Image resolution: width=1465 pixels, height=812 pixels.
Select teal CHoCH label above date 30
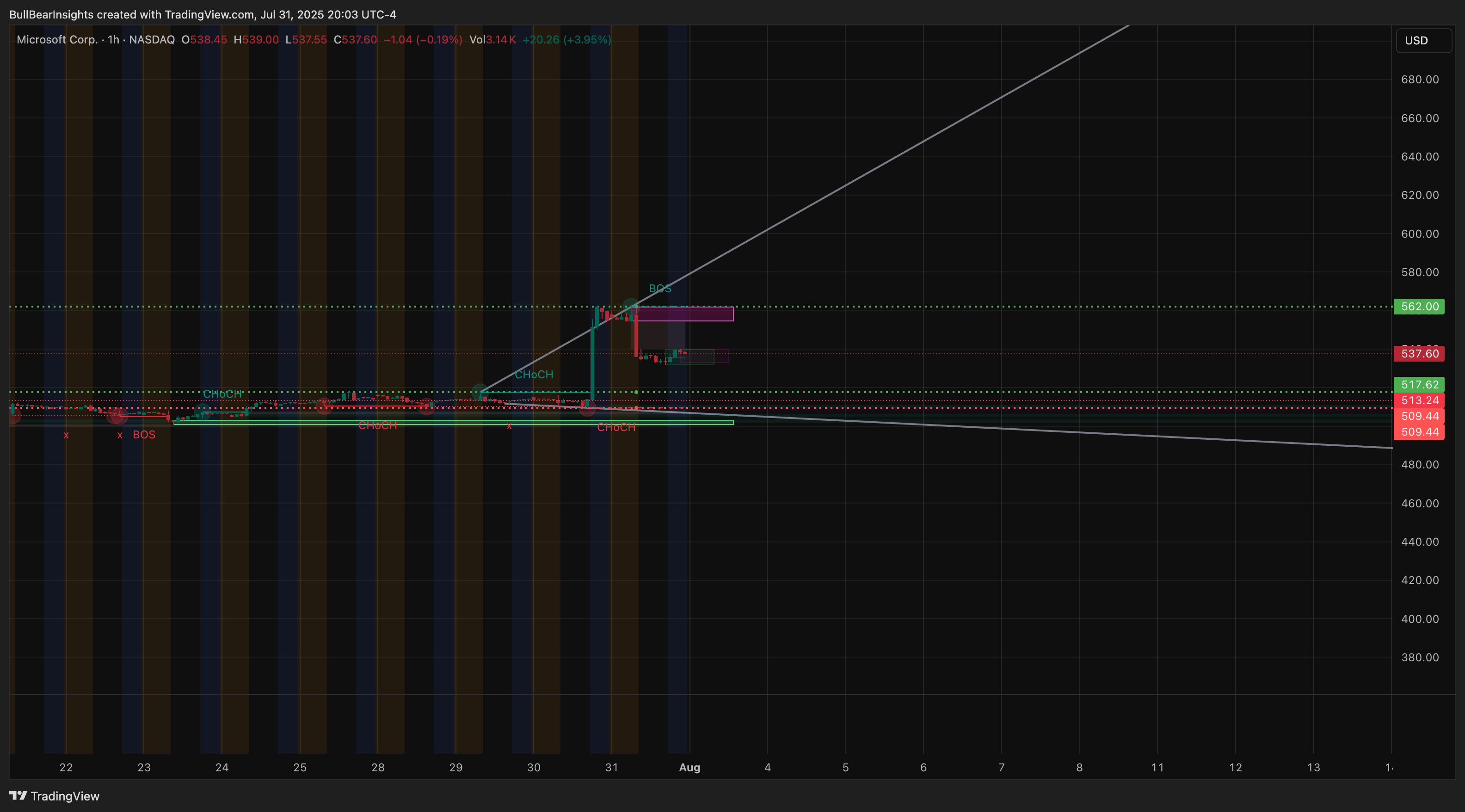point(534,374)
